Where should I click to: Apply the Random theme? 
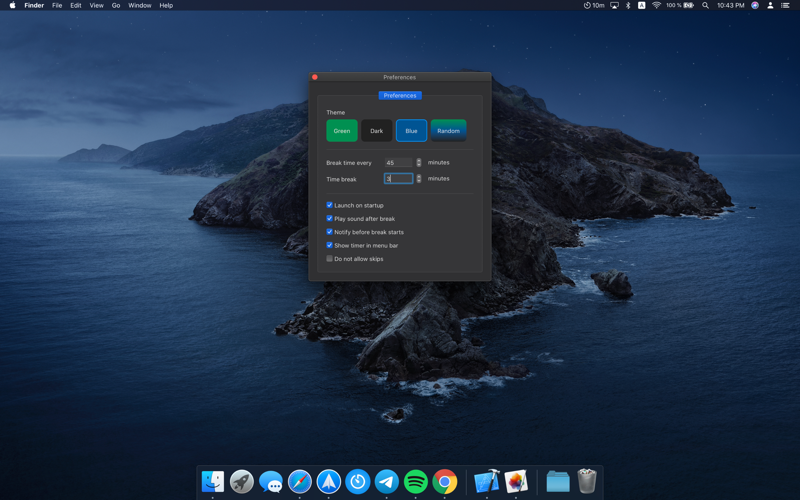tap(448, 130)
